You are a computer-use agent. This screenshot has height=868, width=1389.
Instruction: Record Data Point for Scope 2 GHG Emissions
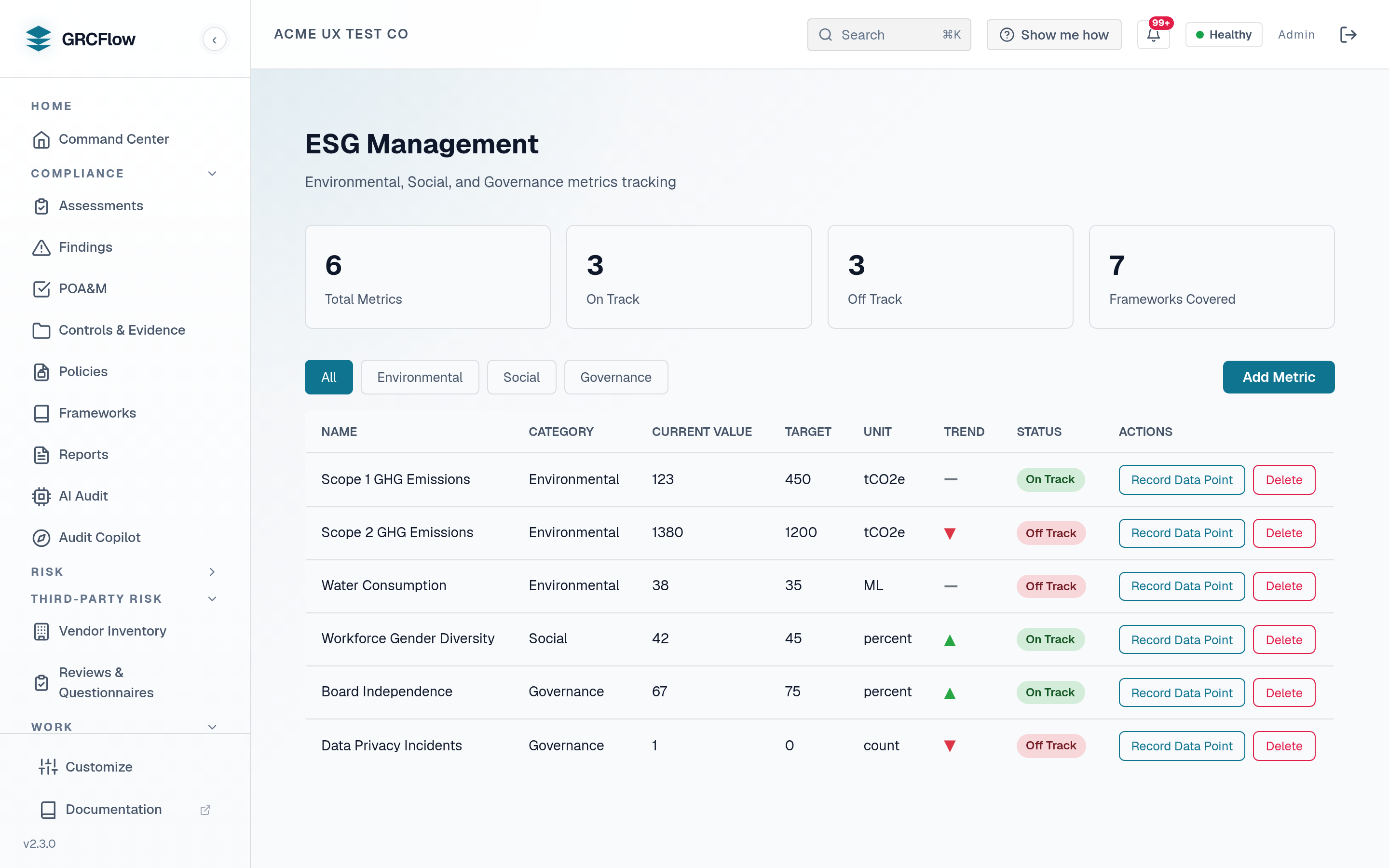1182,533
